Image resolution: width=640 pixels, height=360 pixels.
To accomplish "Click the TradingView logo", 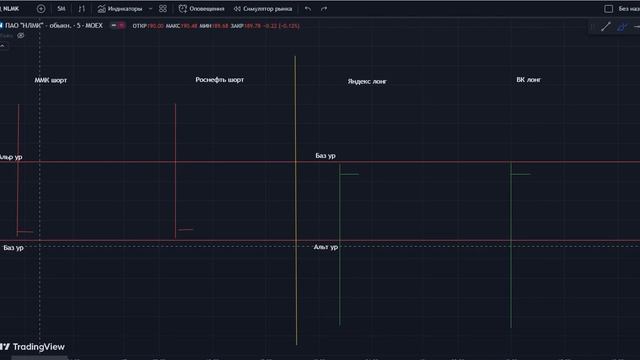I will (x=33, y=347).
